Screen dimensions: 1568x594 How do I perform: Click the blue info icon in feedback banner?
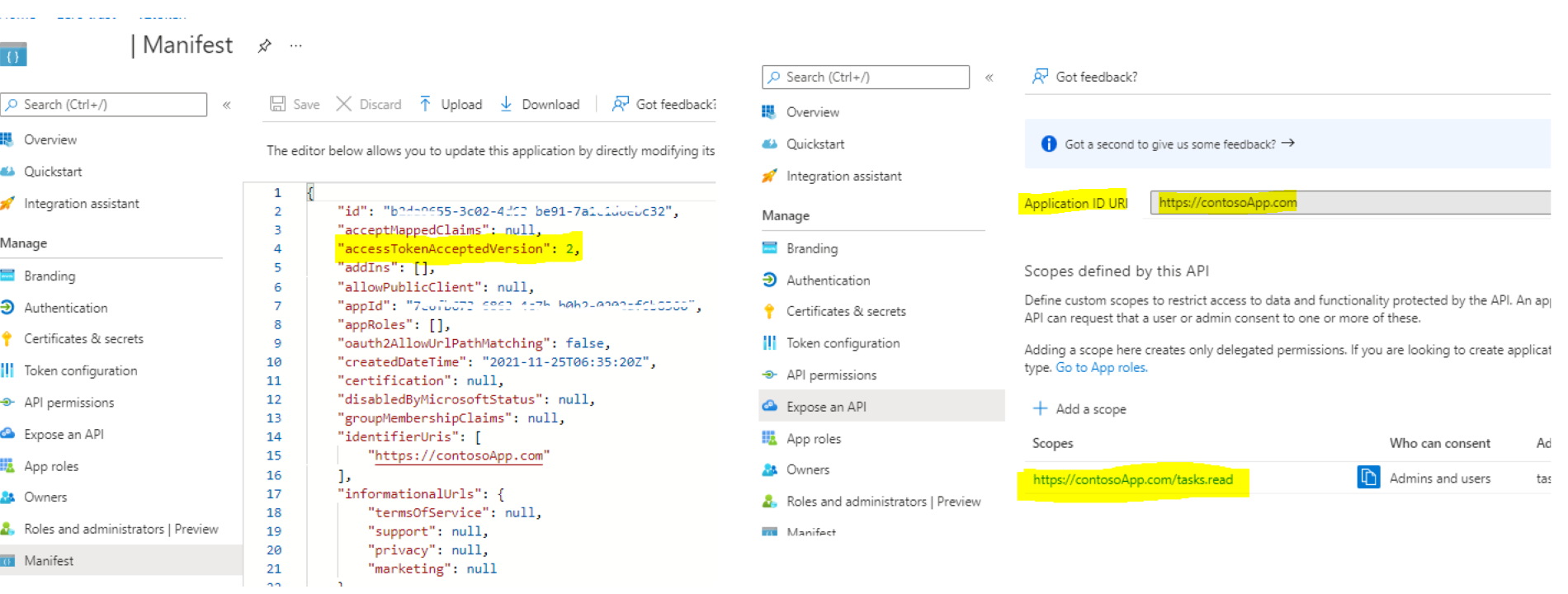pos(1049,144)
